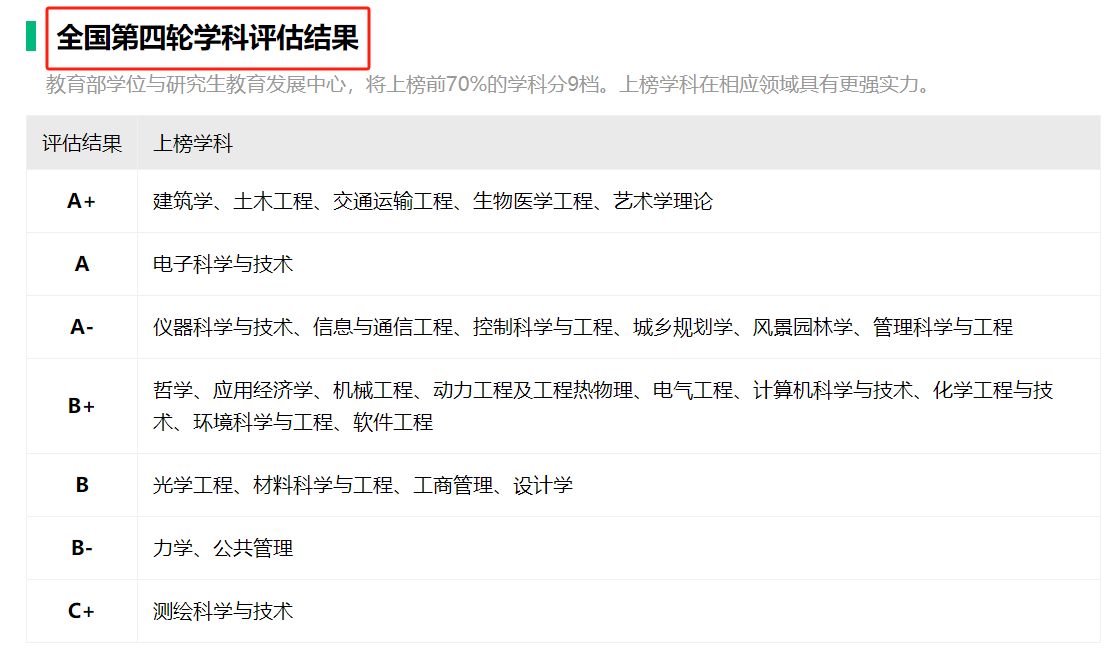Select 风景园林学 in the A- row

coord(803,327)
